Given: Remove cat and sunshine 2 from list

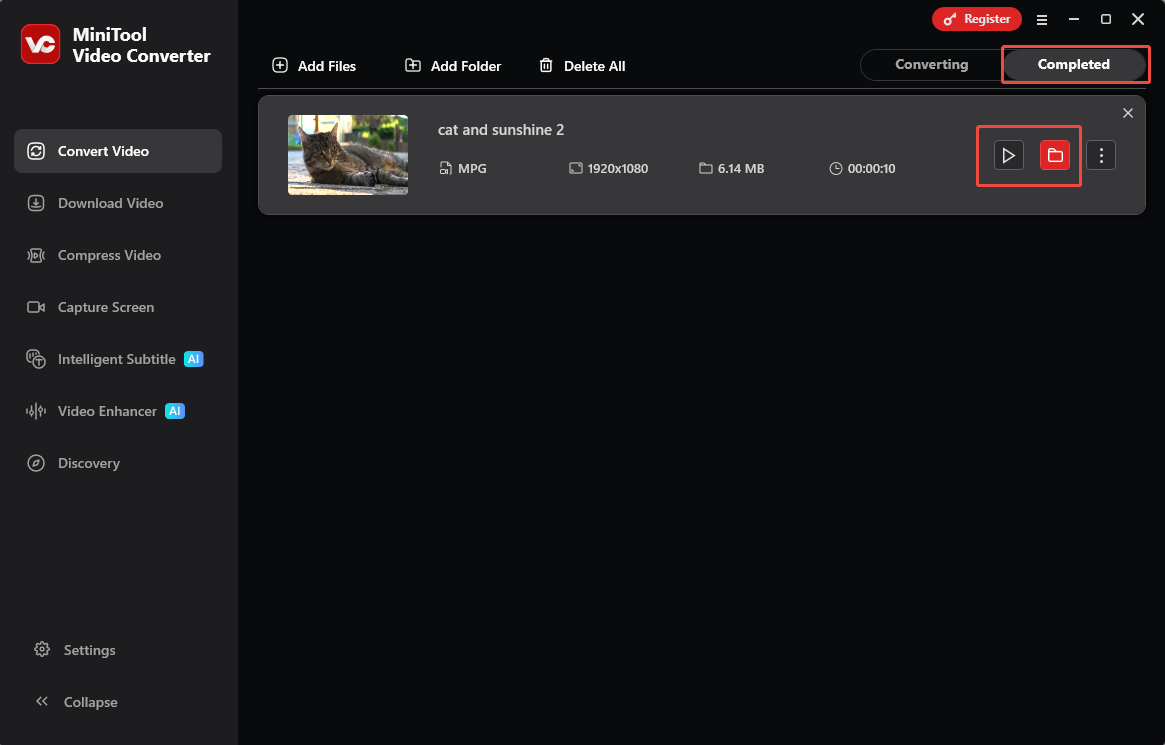Looking at the screenshot, I should tap(1128, 113).
